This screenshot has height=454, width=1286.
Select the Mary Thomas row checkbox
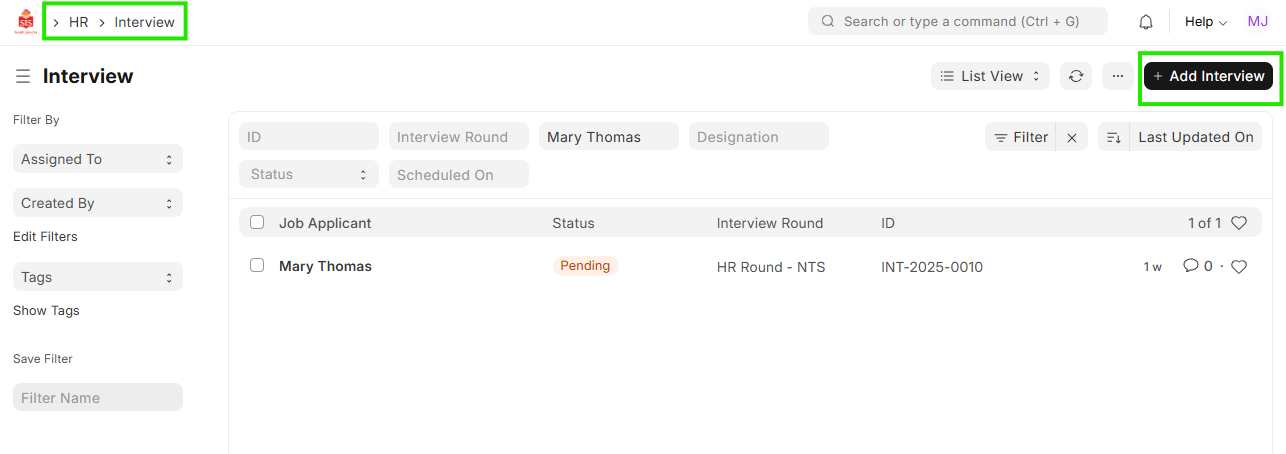coord(257,266)
